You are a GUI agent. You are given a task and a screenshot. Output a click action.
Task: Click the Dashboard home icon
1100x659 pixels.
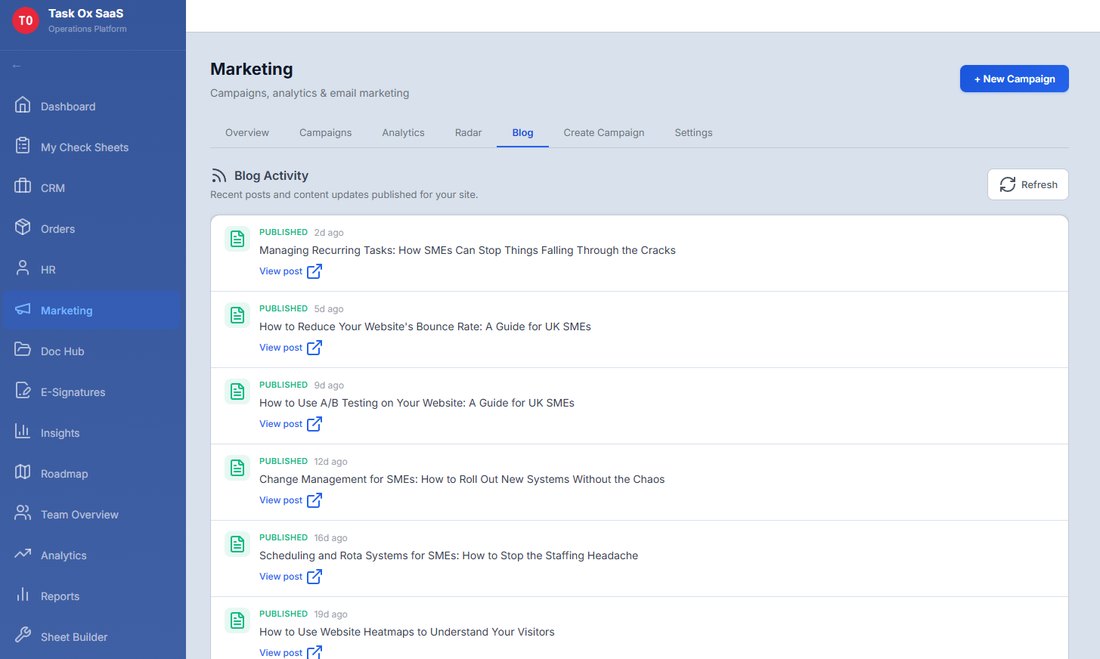coord(22,105)
